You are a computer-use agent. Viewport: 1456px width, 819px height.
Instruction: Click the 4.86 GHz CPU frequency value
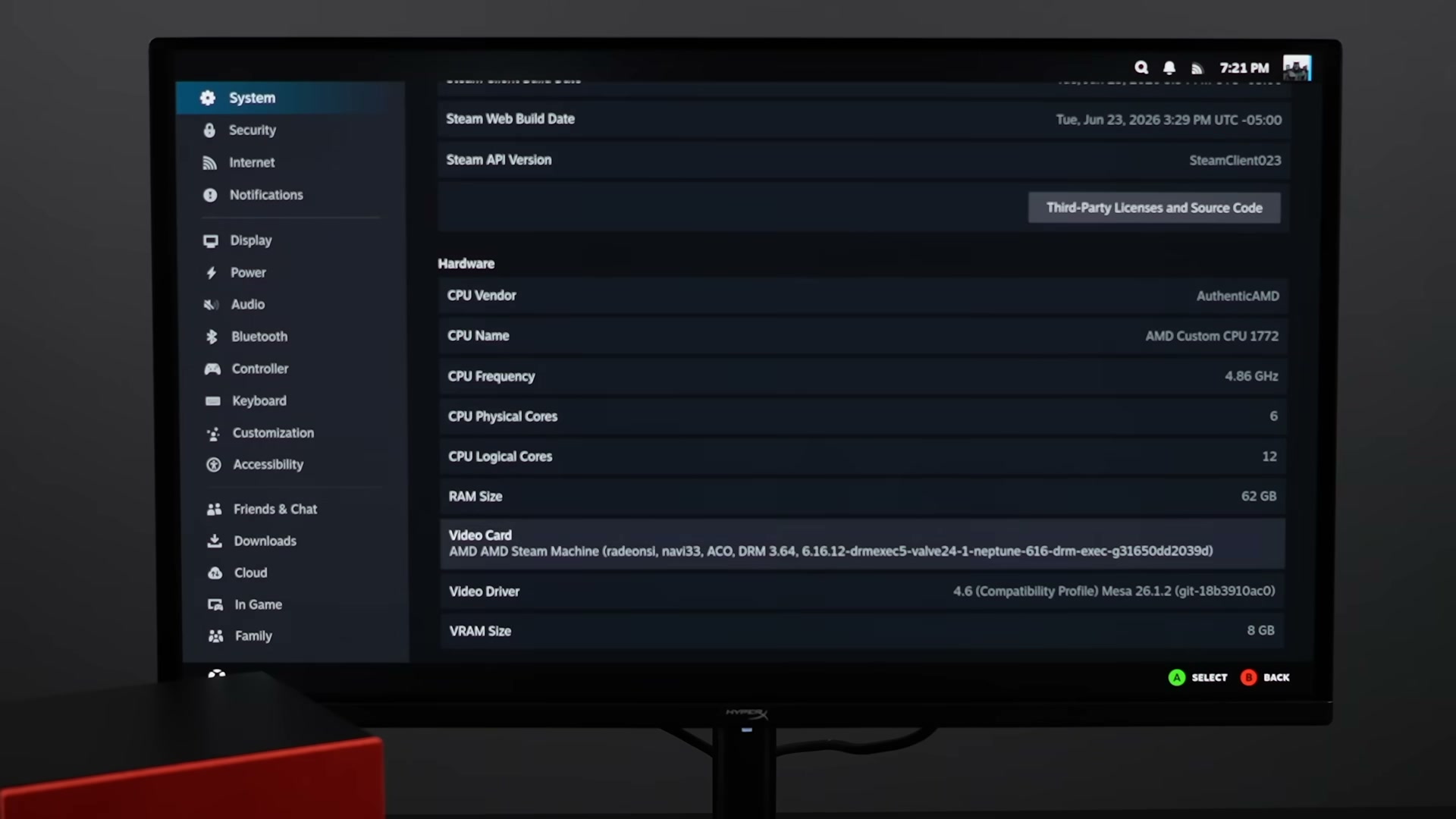1251,376
